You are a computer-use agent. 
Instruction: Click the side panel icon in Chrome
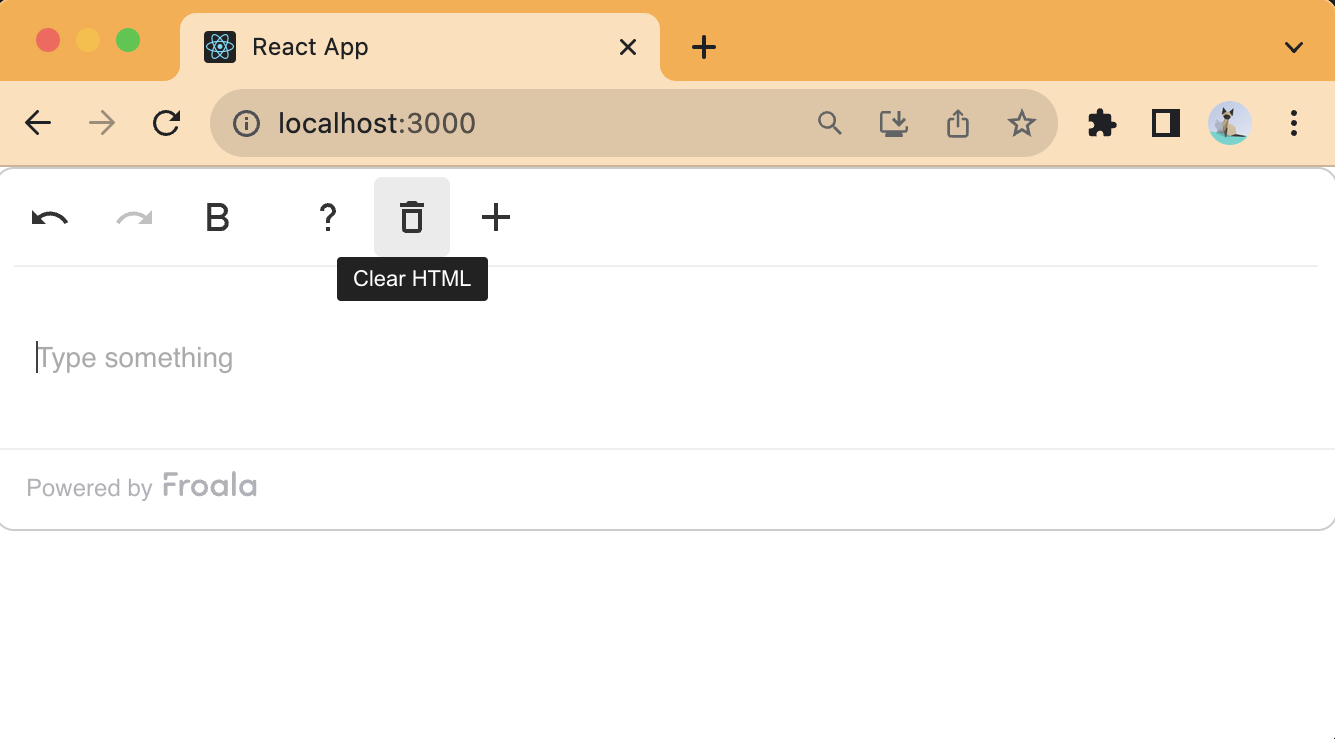tap(1164, 123)
